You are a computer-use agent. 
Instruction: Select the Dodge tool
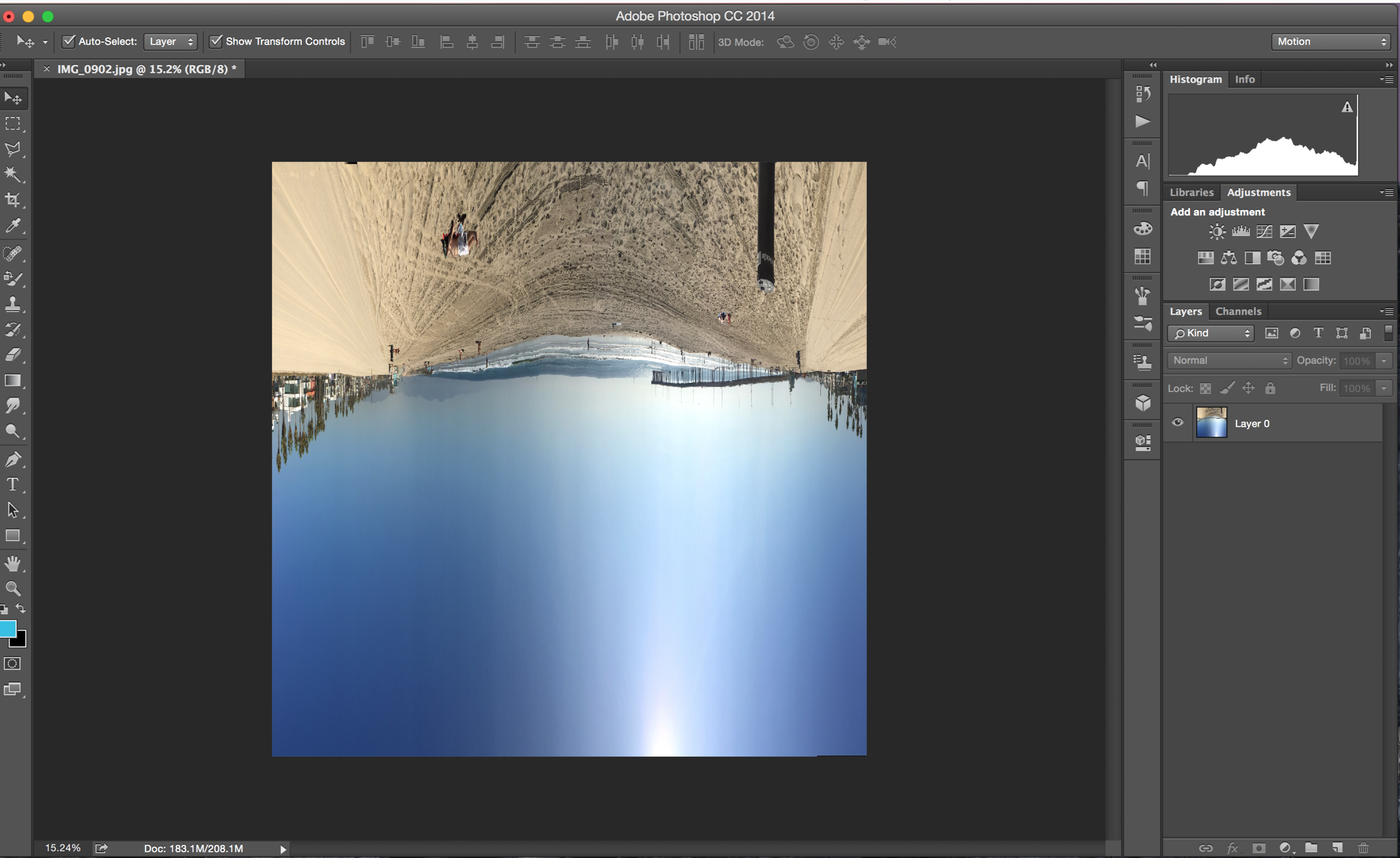(x=13, y=431)
